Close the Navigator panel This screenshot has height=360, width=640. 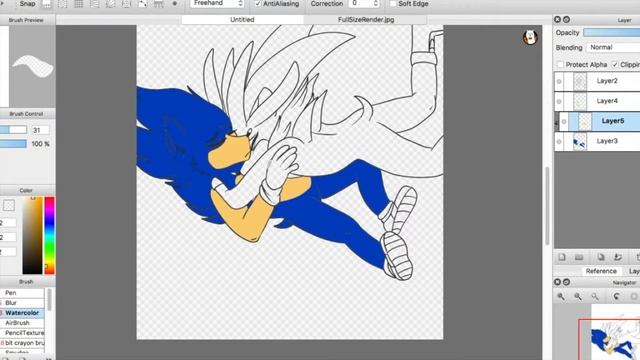tap(557, 282)
